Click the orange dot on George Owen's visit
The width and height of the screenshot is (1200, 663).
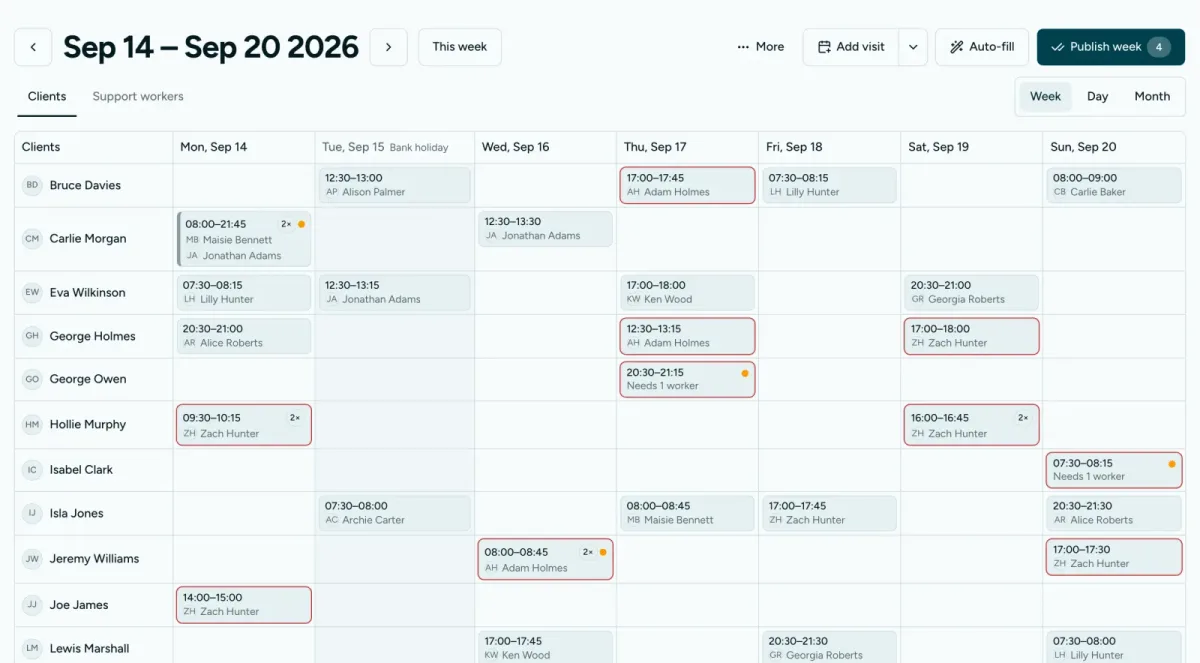pyautogui.click(x=745, y=373)
